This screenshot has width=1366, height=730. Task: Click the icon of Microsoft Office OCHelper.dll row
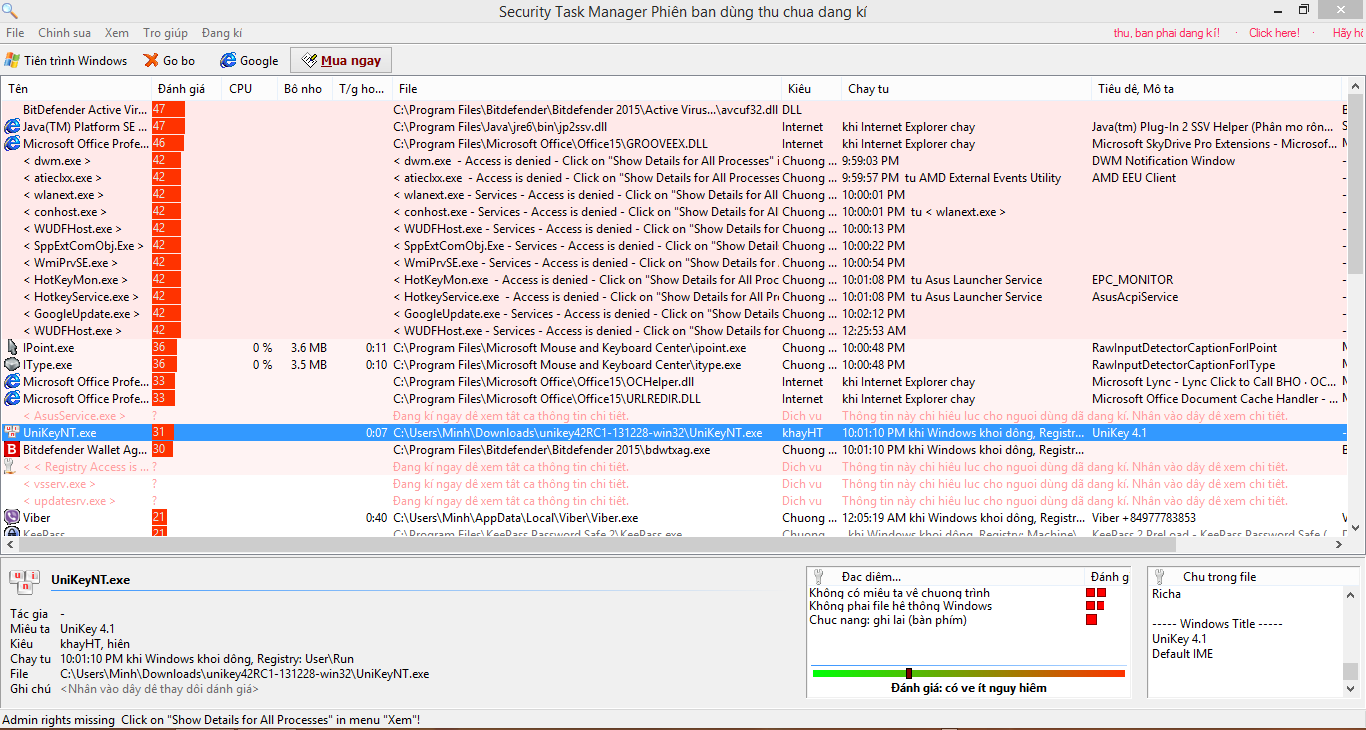pos(12,382)
